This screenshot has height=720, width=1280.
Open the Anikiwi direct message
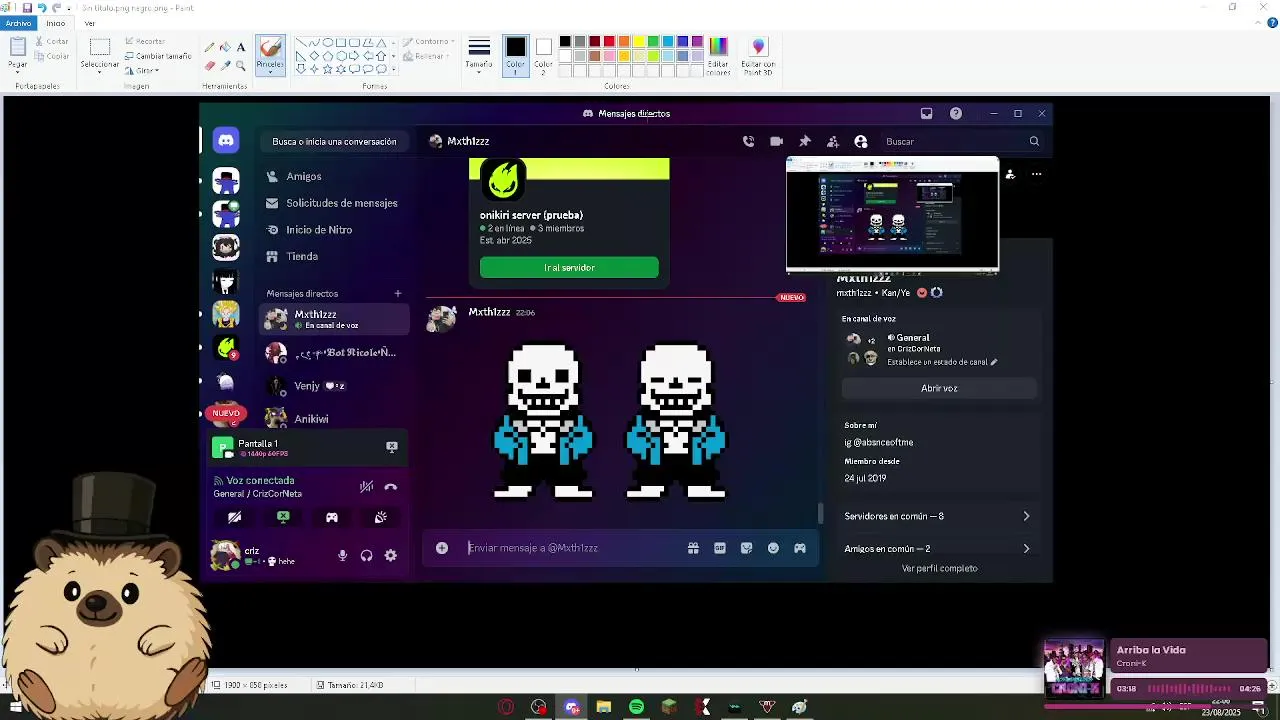pos(335,419)
